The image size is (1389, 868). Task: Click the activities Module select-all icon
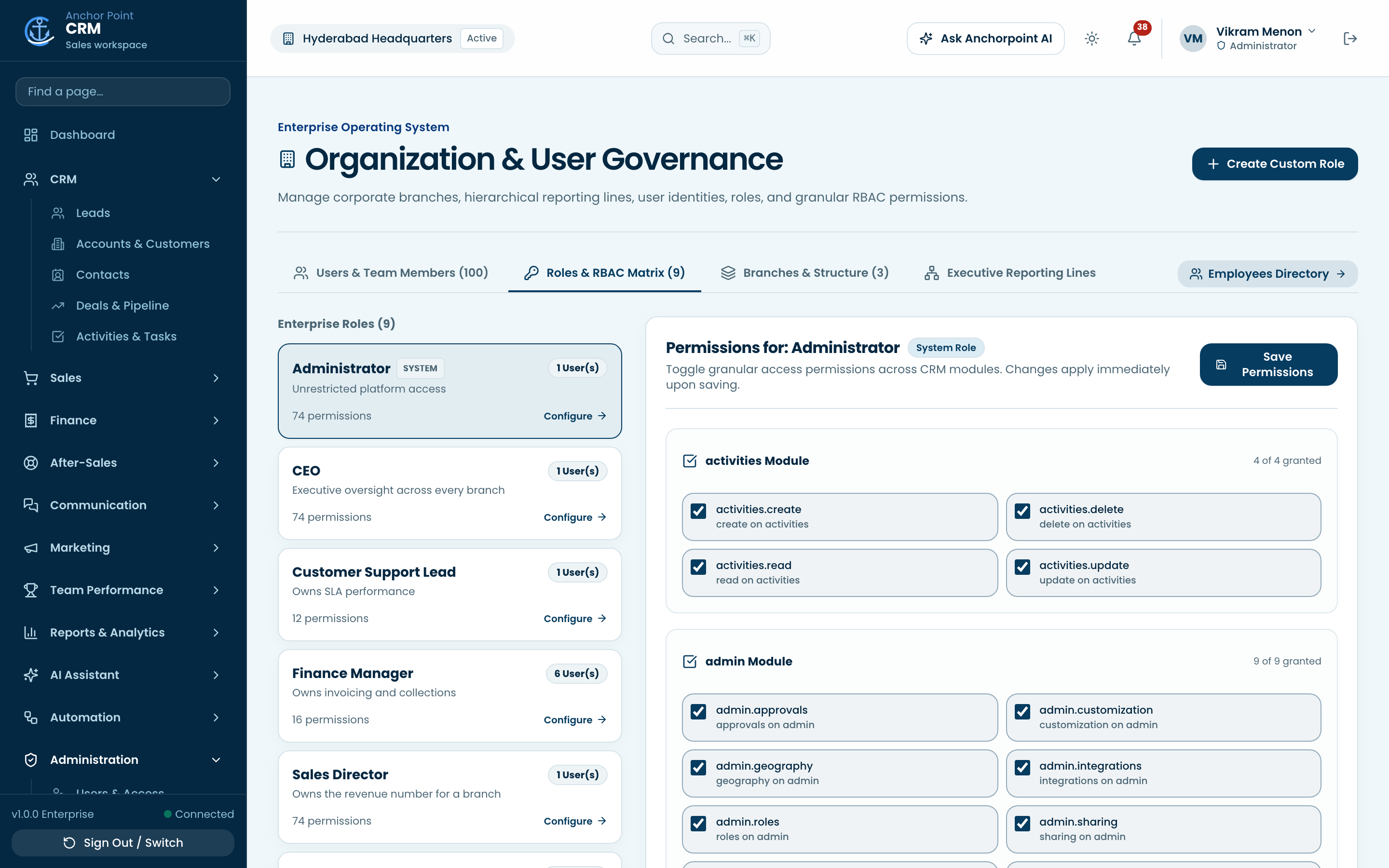pos(689,461)
